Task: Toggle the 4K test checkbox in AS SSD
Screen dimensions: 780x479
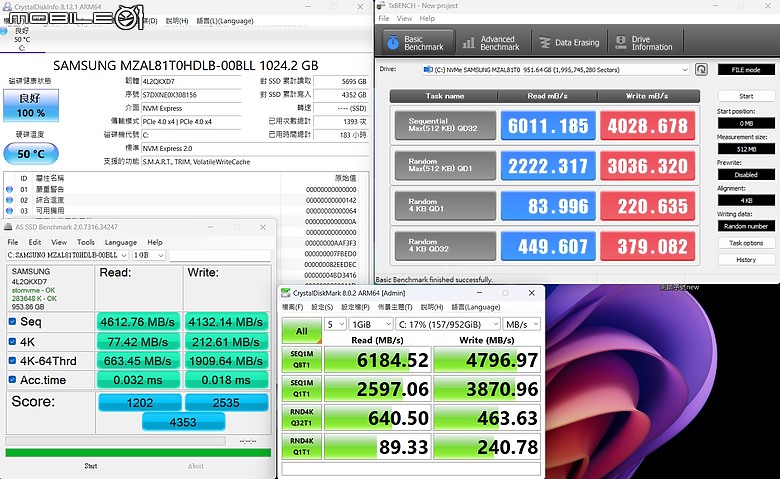Action: click(12, 341)
